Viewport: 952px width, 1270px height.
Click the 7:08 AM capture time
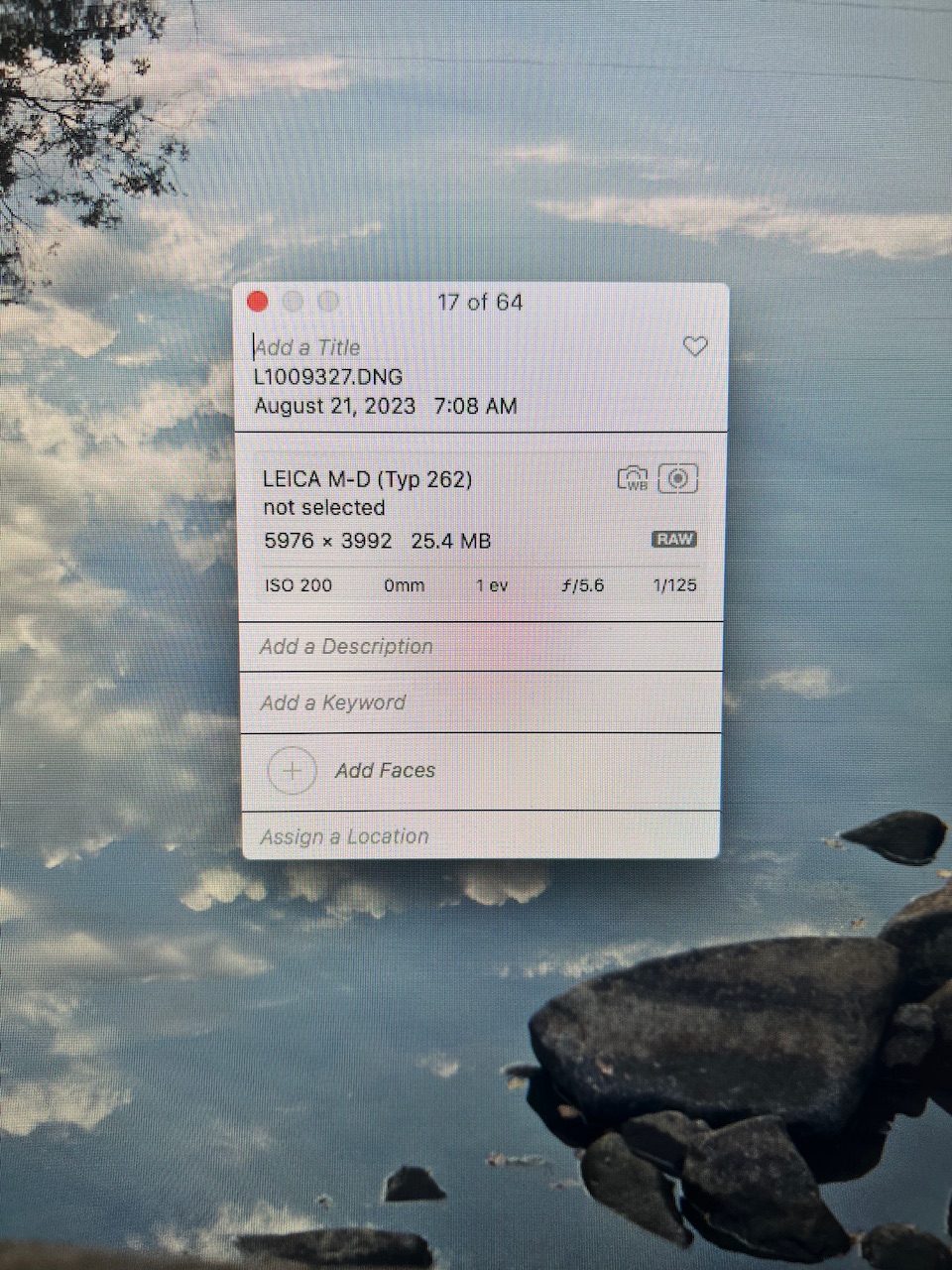tap(475, 406)
